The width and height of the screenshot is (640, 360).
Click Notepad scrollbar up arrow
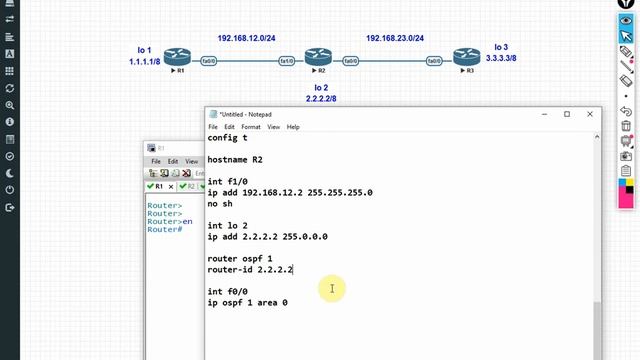point(597,137)
